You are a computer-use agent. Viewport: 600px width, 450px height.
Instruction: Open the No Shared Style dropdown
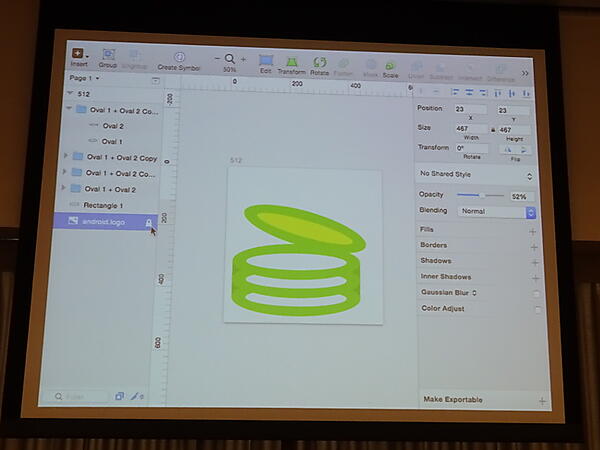(477, 175)
